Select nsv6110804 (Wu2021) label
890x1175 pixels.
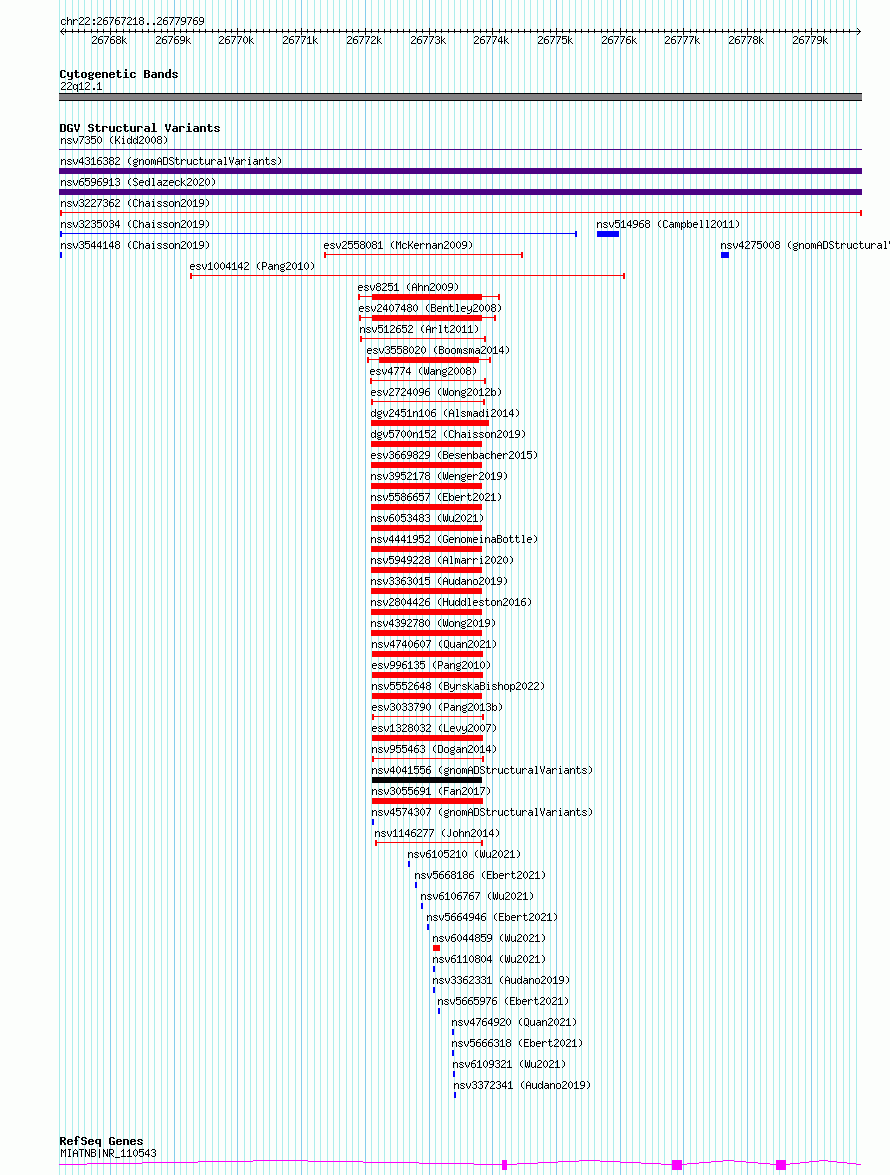[x=489, y=958]
